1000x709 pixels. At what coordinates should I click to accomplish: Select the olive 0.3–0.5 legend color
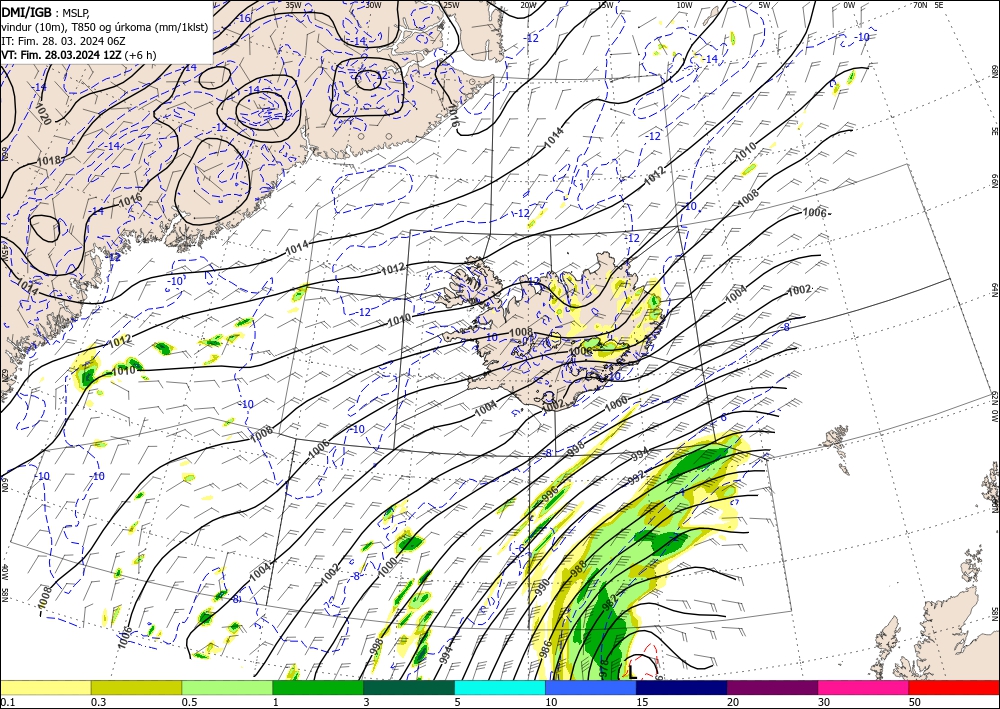coord(136,687)
